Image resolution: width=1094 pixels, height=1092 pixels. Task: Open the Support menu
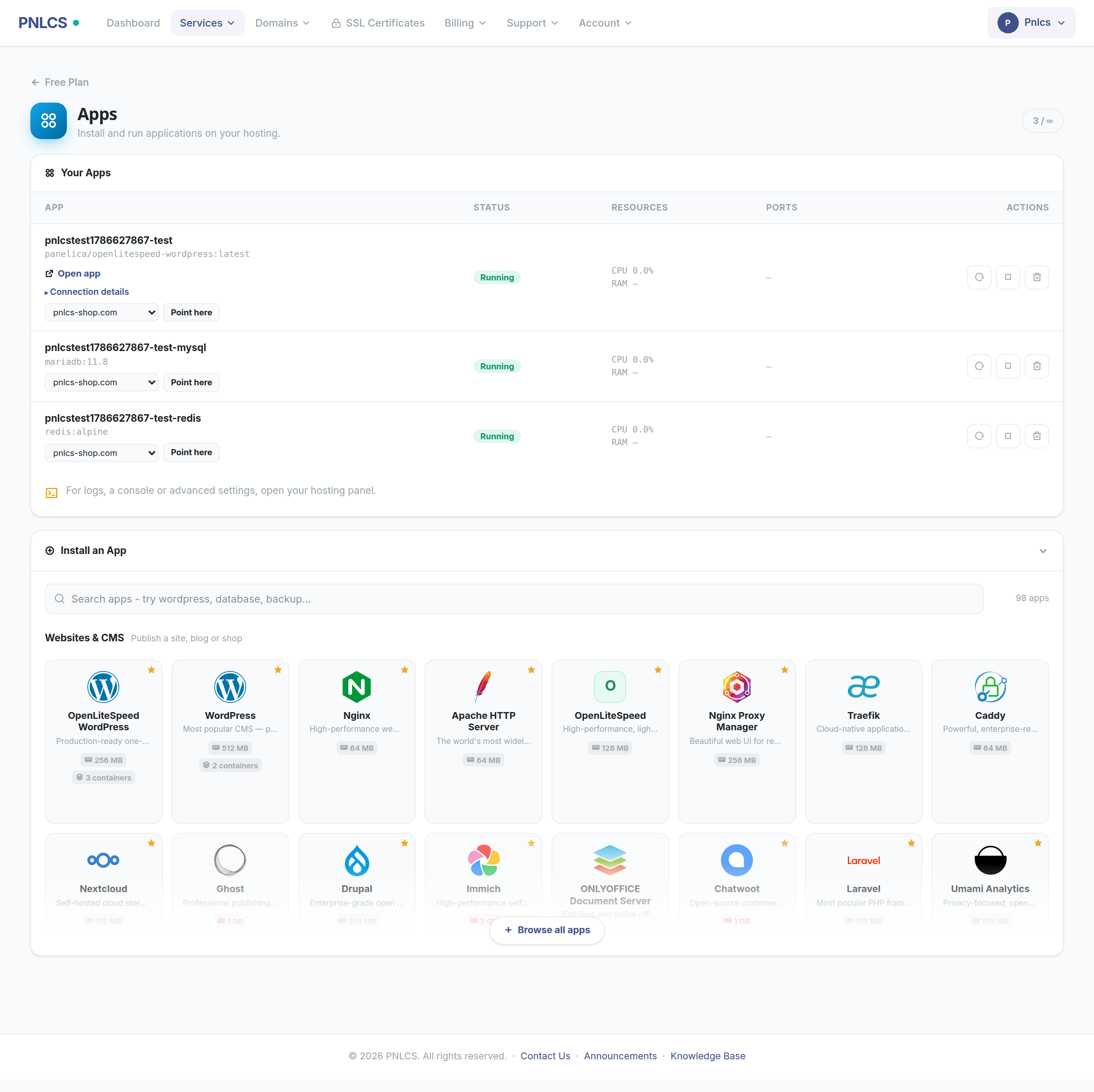532,23
